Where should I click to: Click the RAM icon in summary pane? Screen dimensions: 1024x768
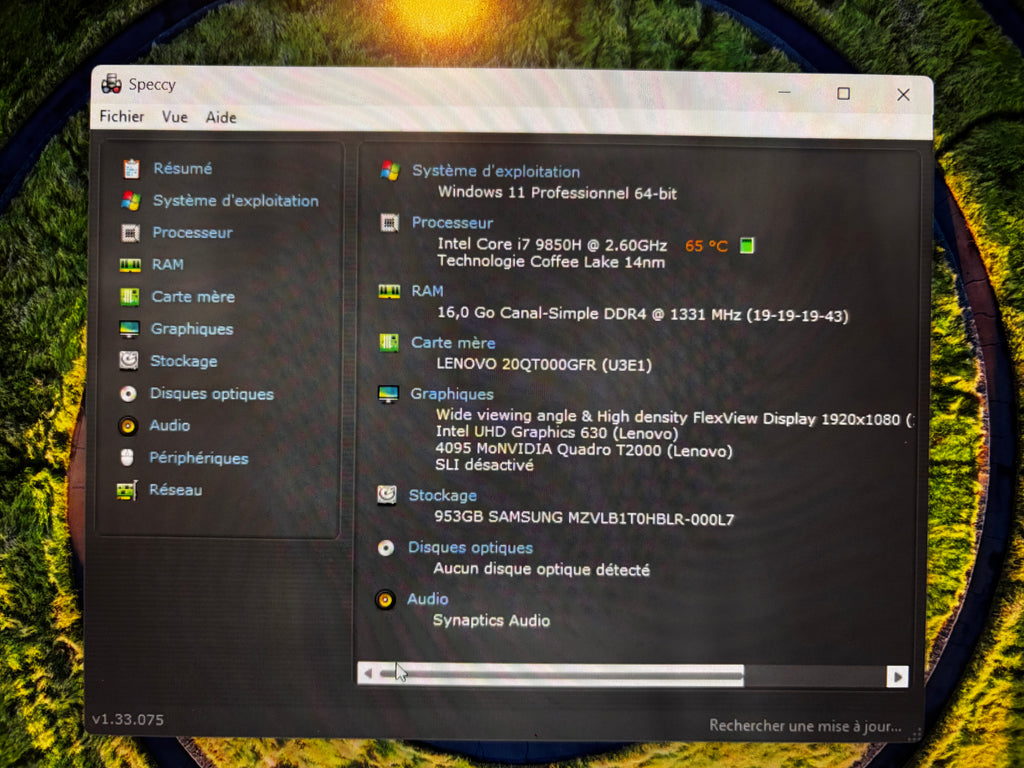pos(389,291)
